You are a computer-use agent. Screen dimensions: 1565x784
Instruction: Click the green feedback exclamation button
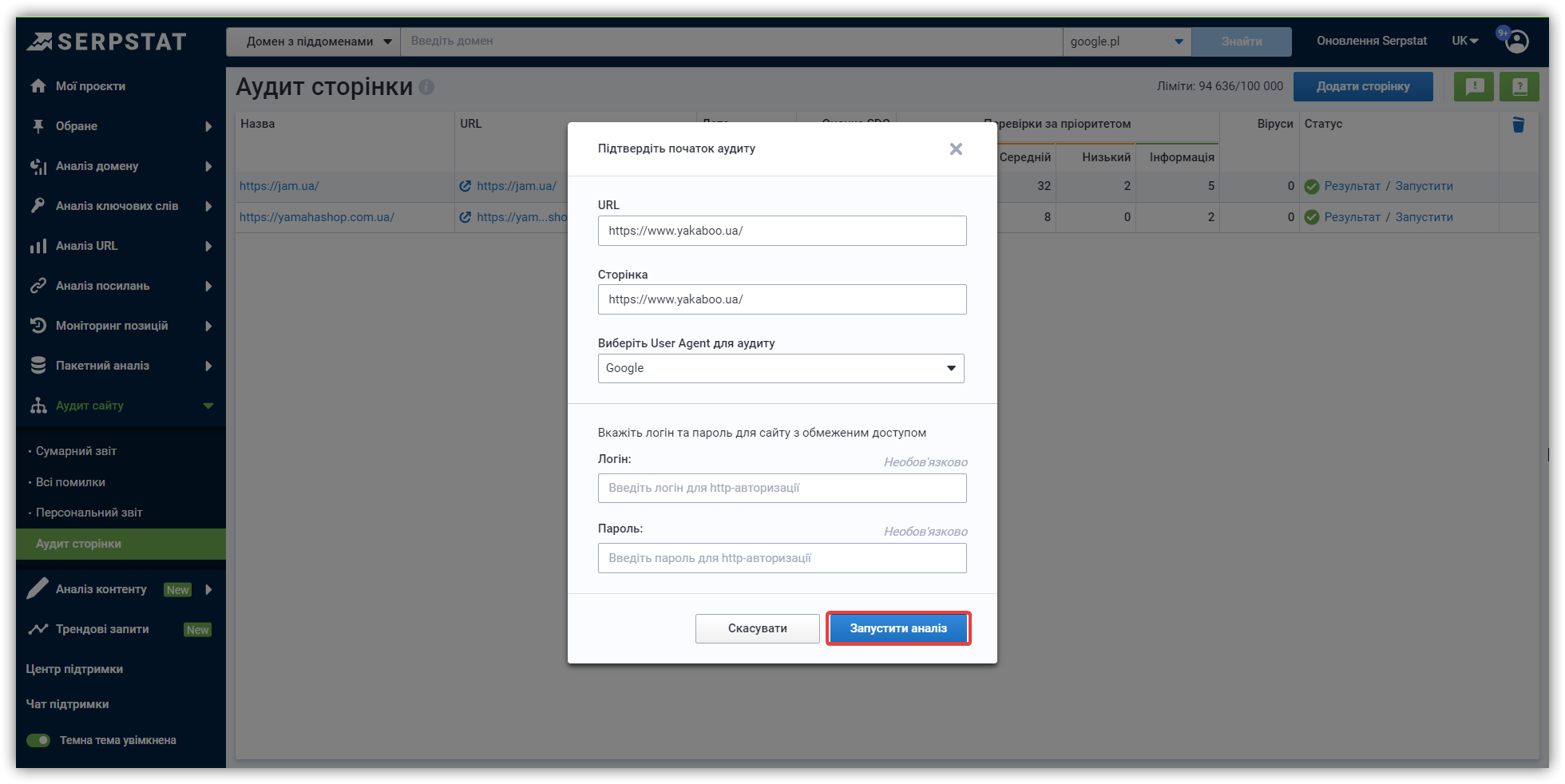[1474, 86]
